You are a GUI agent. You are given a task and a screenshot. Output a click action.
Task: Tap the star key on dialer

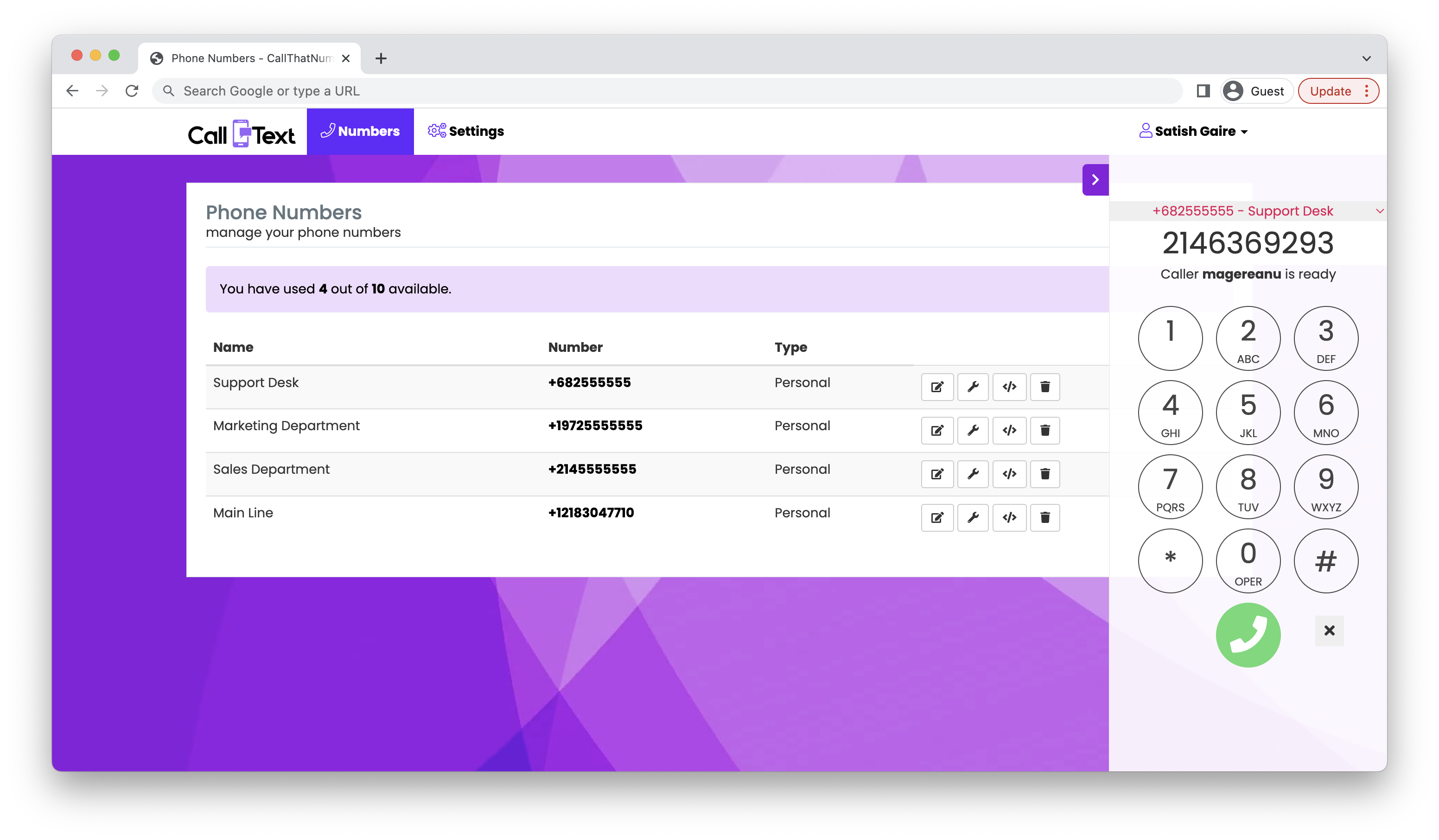pos(1170,561)
